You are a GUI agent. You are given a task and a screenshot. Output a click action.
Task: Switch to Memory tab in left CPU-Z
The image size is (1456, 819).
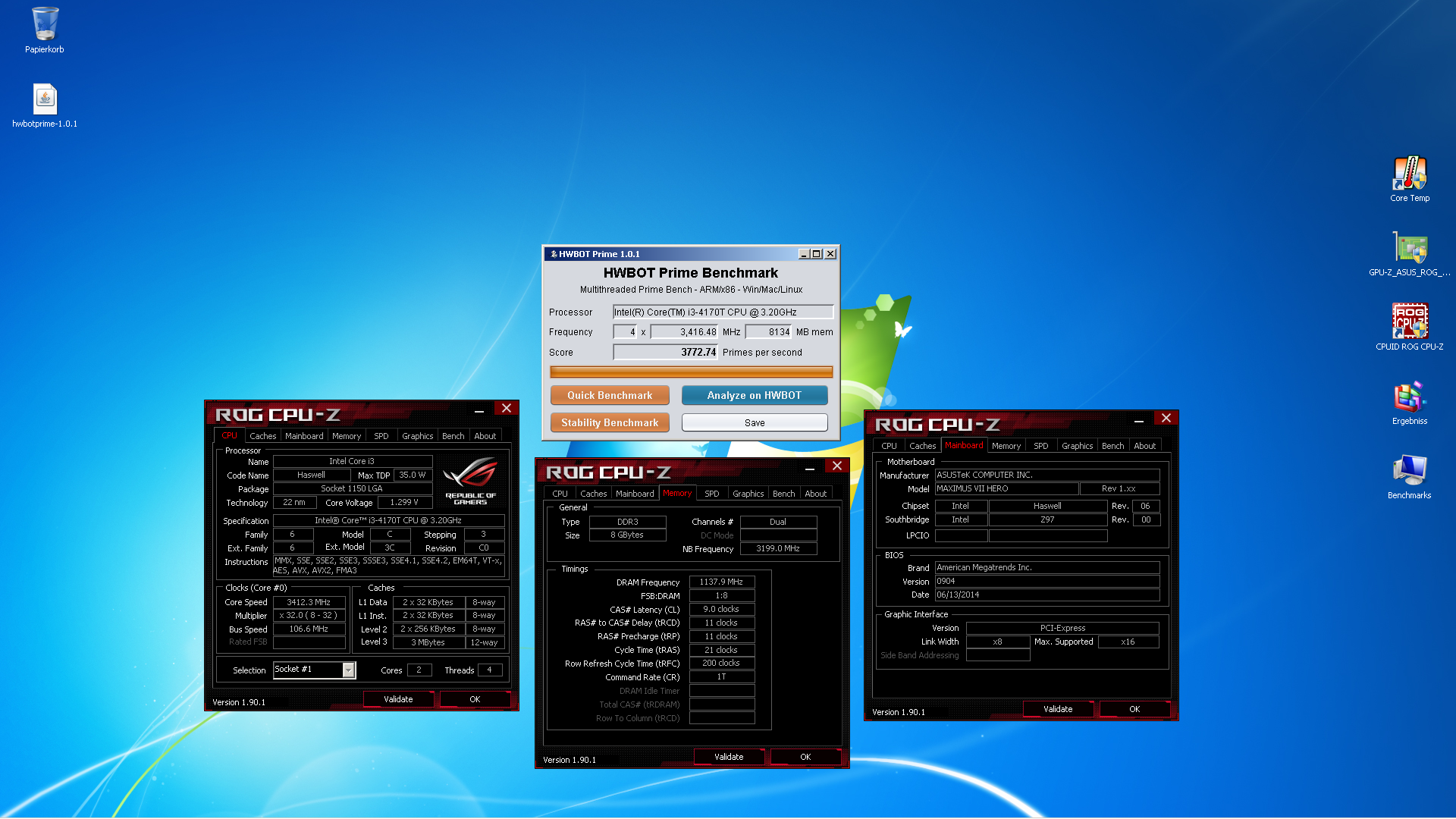(x=347, y=436)
